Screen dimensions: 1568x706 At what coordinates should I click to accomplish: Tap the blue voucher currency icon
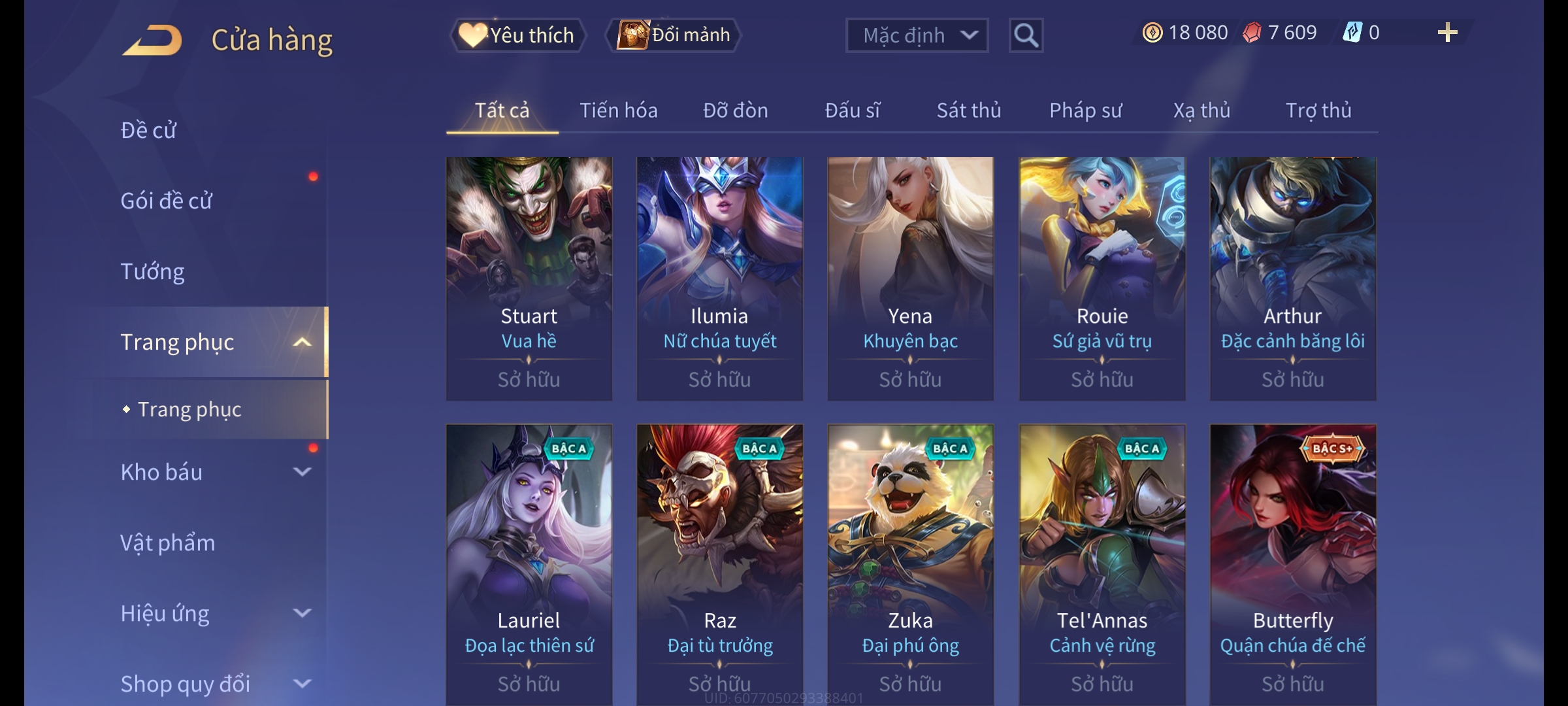tap(1352, 33)
